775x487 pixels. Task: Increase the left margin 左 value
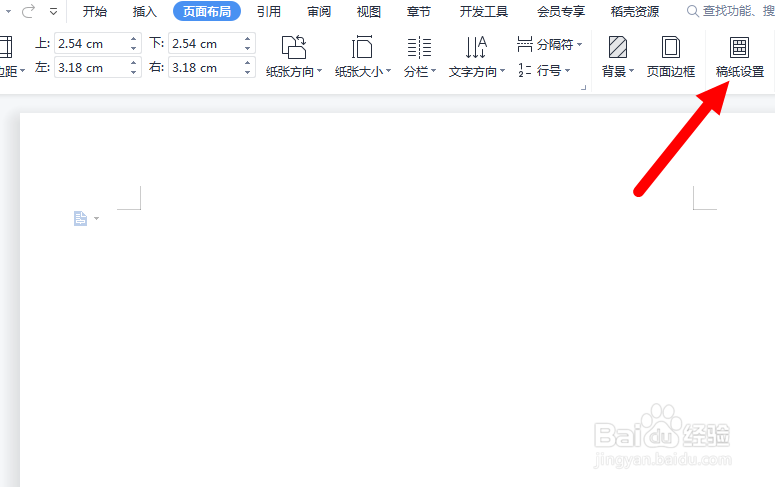pyautogui.click(x=133, y=62)
